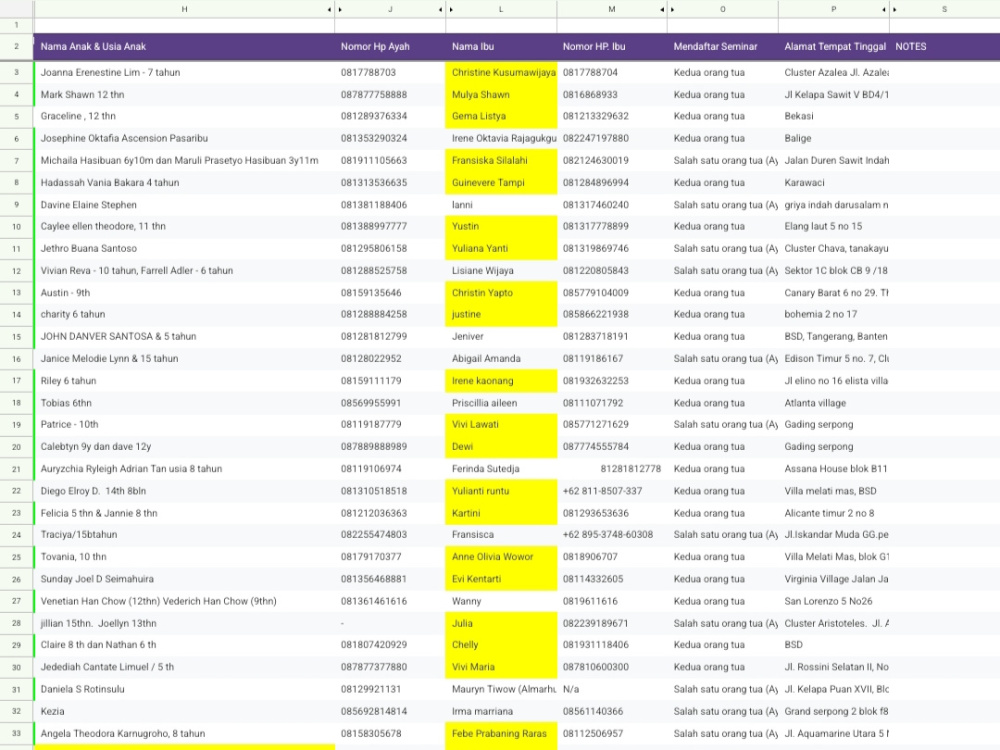
Task: Select the highlighted cell 'justine'
Action: click(x=501, y=314)
